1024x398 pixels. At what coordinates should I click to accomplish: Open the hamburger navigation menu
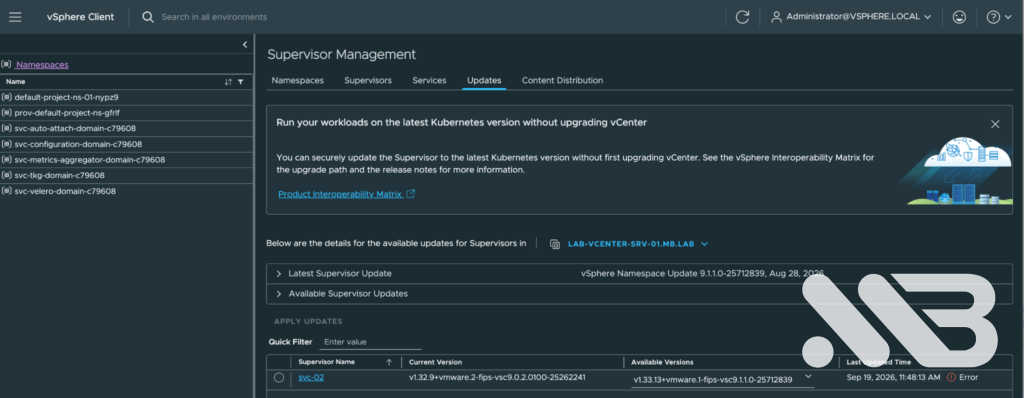[15, 17]
